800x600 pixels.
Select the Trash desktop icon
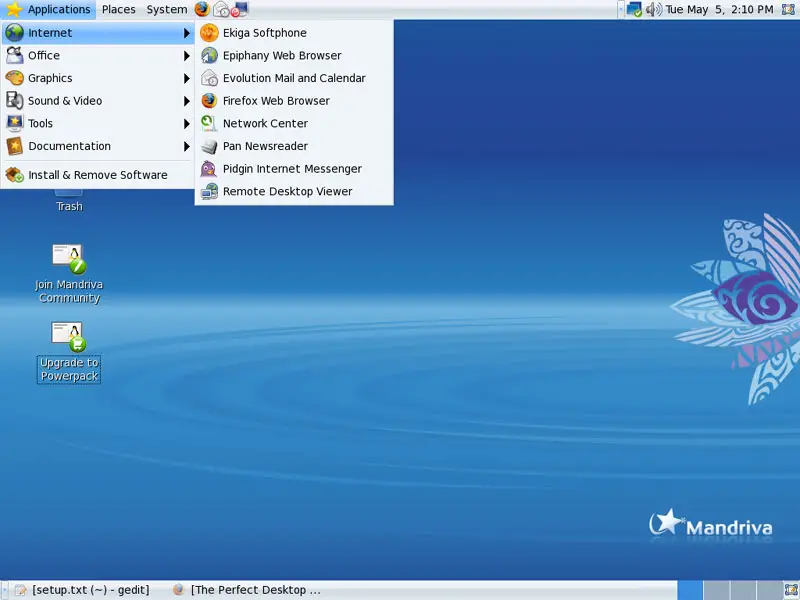pyautogui.click(x=69, y=199)
